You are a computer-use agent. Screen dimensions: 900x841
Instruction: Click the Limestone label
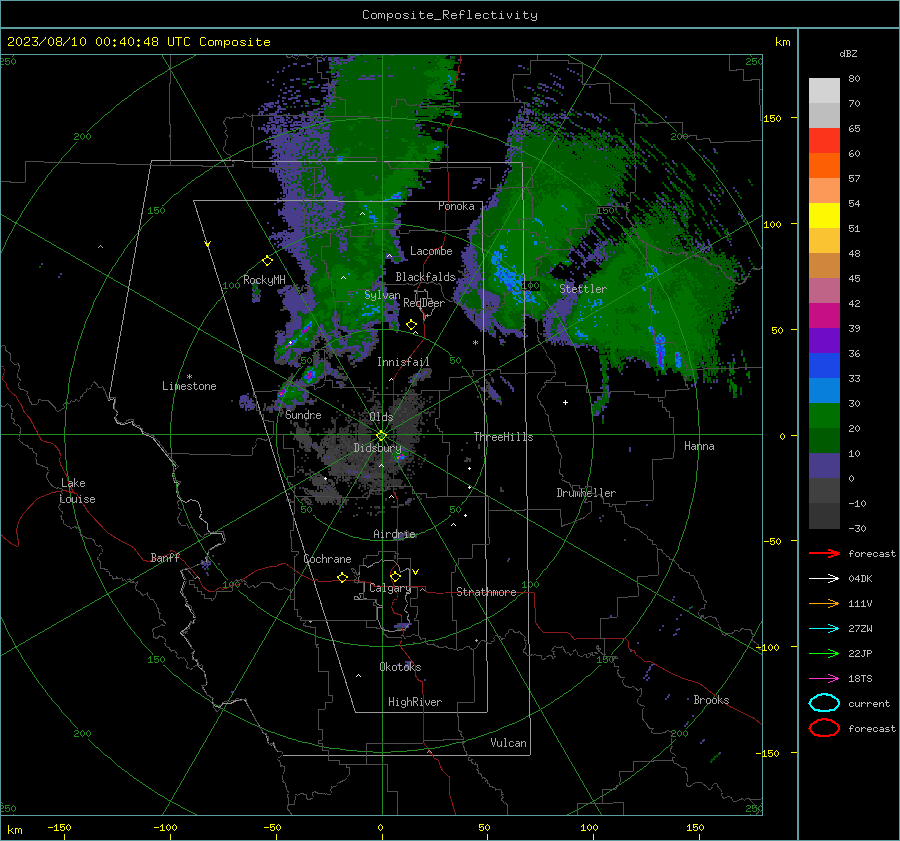tap(189, 386)
